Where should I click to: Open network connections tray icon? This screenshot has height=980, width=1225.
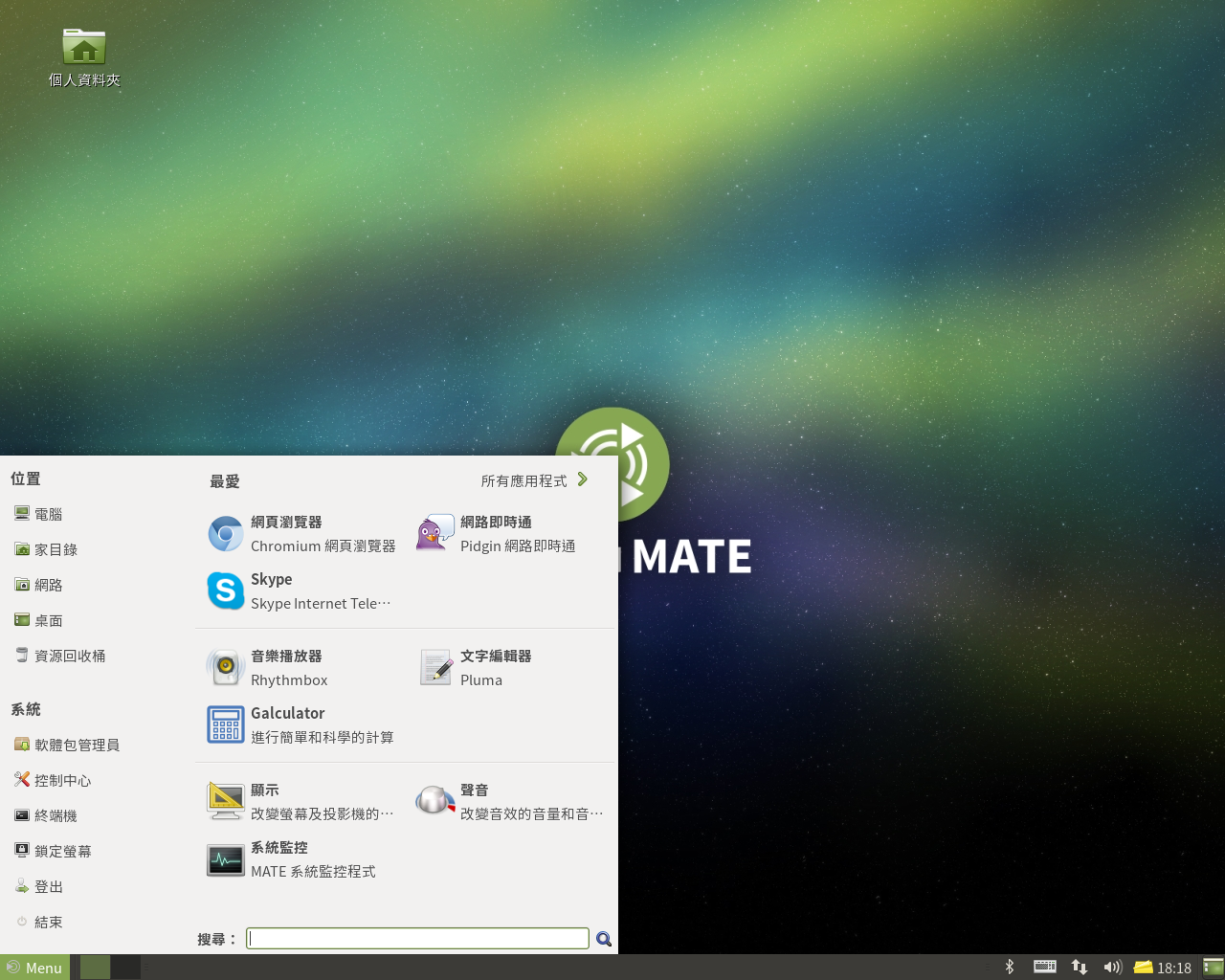click(1080, 968)
